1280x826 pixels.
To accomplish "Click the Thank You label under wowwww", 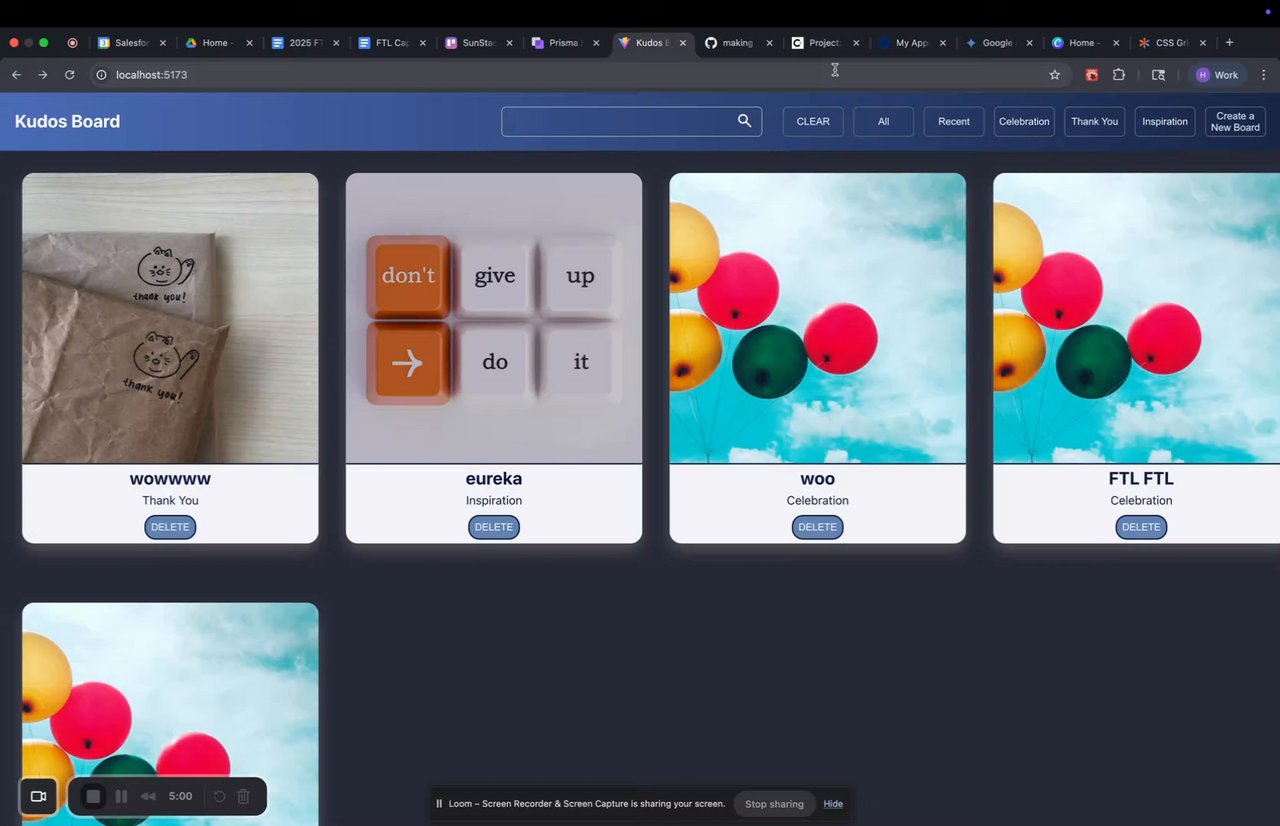I will 170,500.
